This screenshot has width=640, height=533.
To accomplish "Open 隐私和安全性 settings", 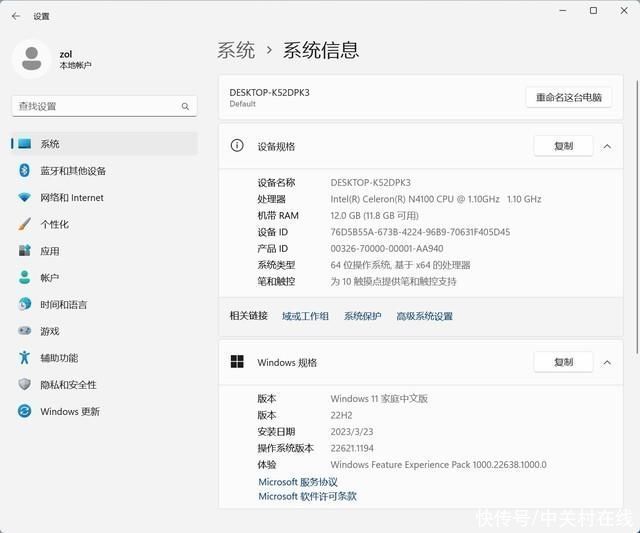I will [x=104, y=384].
